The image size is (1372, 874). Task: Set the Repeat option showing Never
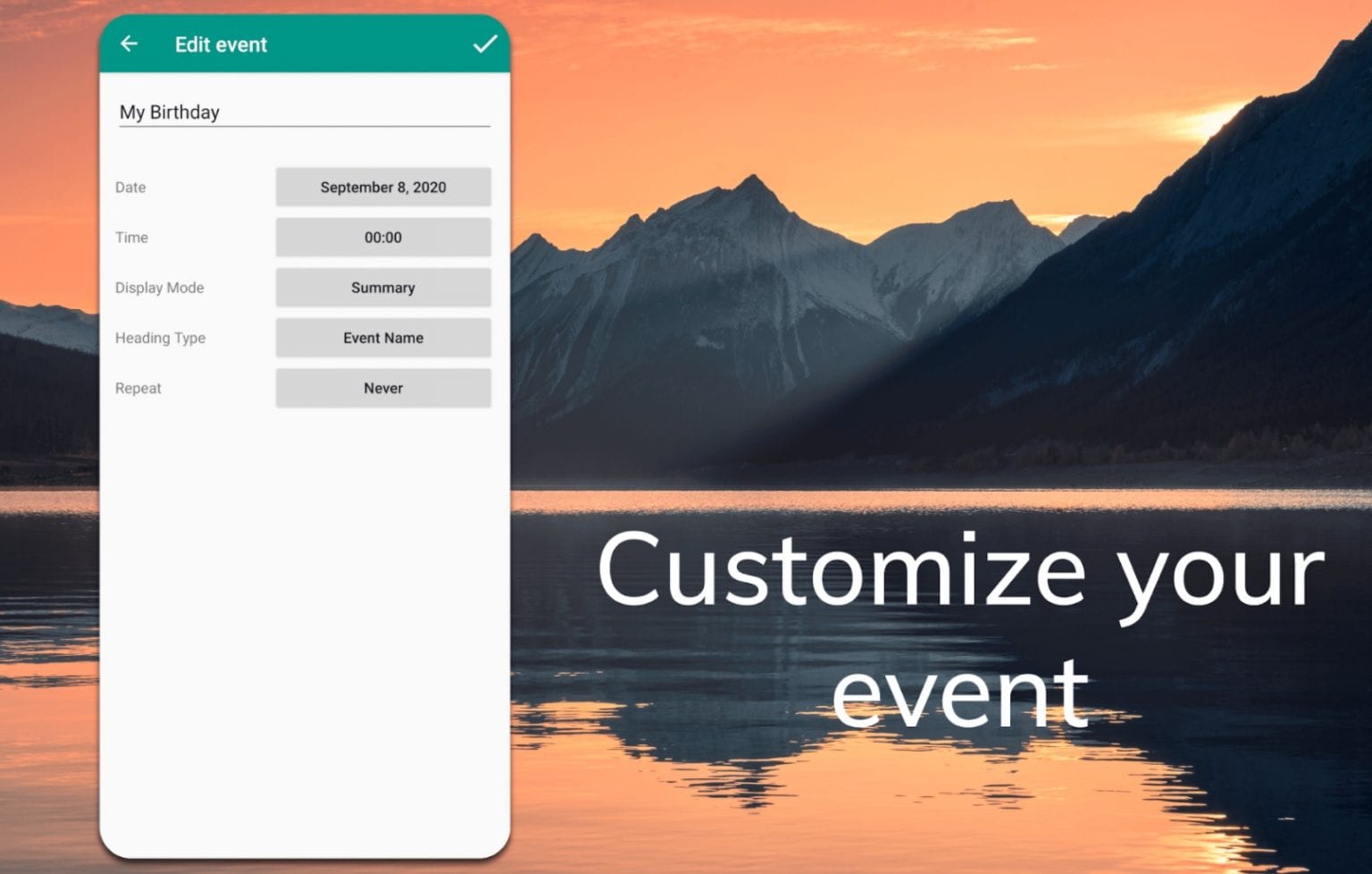point(382,388)
